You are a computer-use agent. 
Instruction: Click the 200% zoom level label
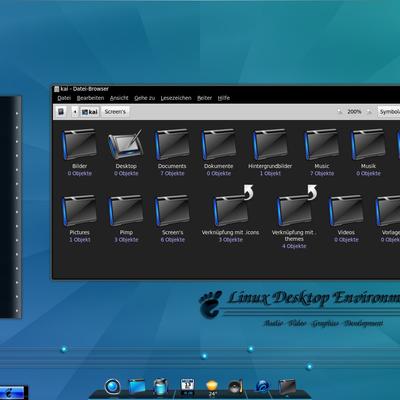354,112
